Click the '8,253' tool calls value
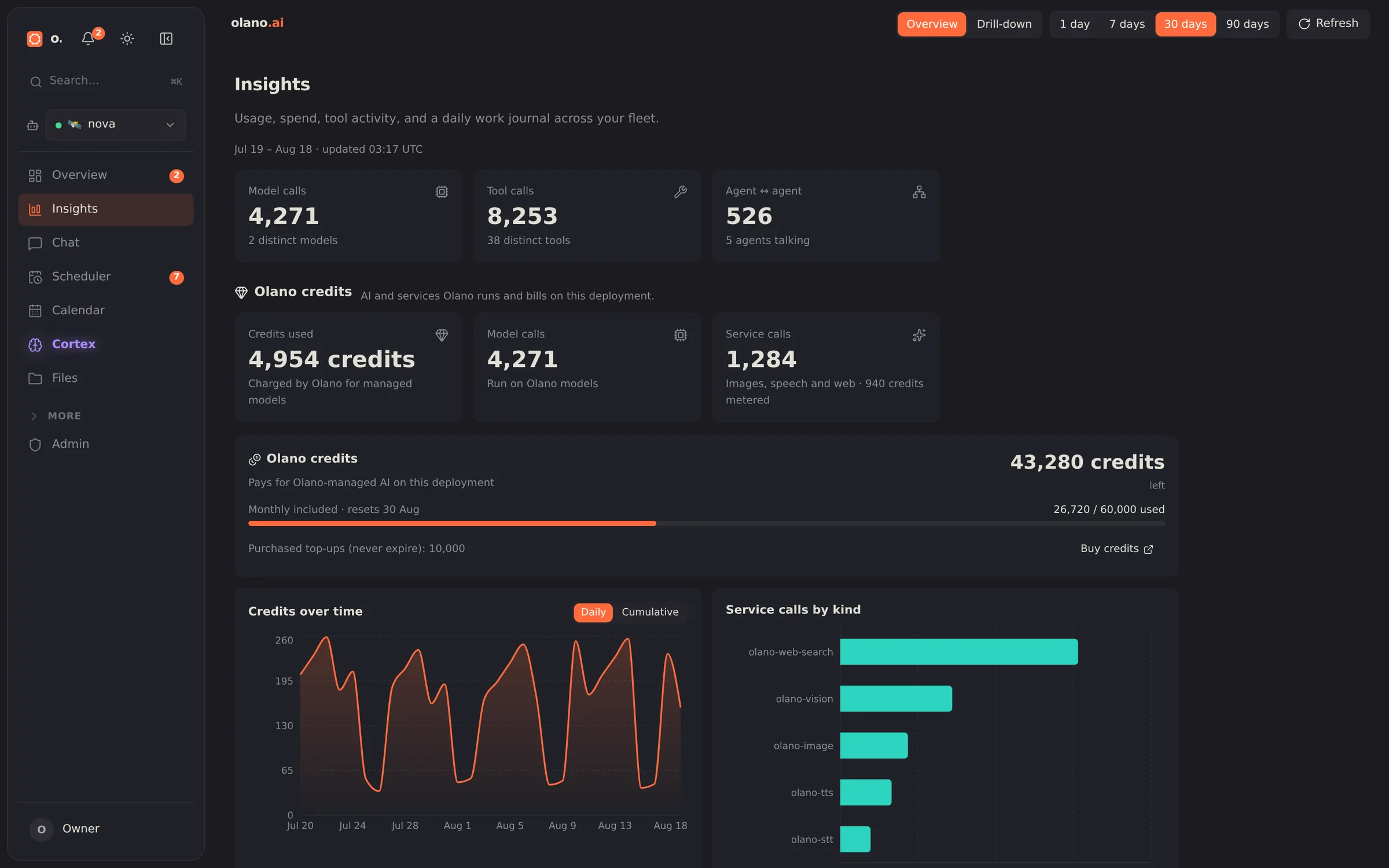This screenshot has width=1389, height=868. point(522,216)
